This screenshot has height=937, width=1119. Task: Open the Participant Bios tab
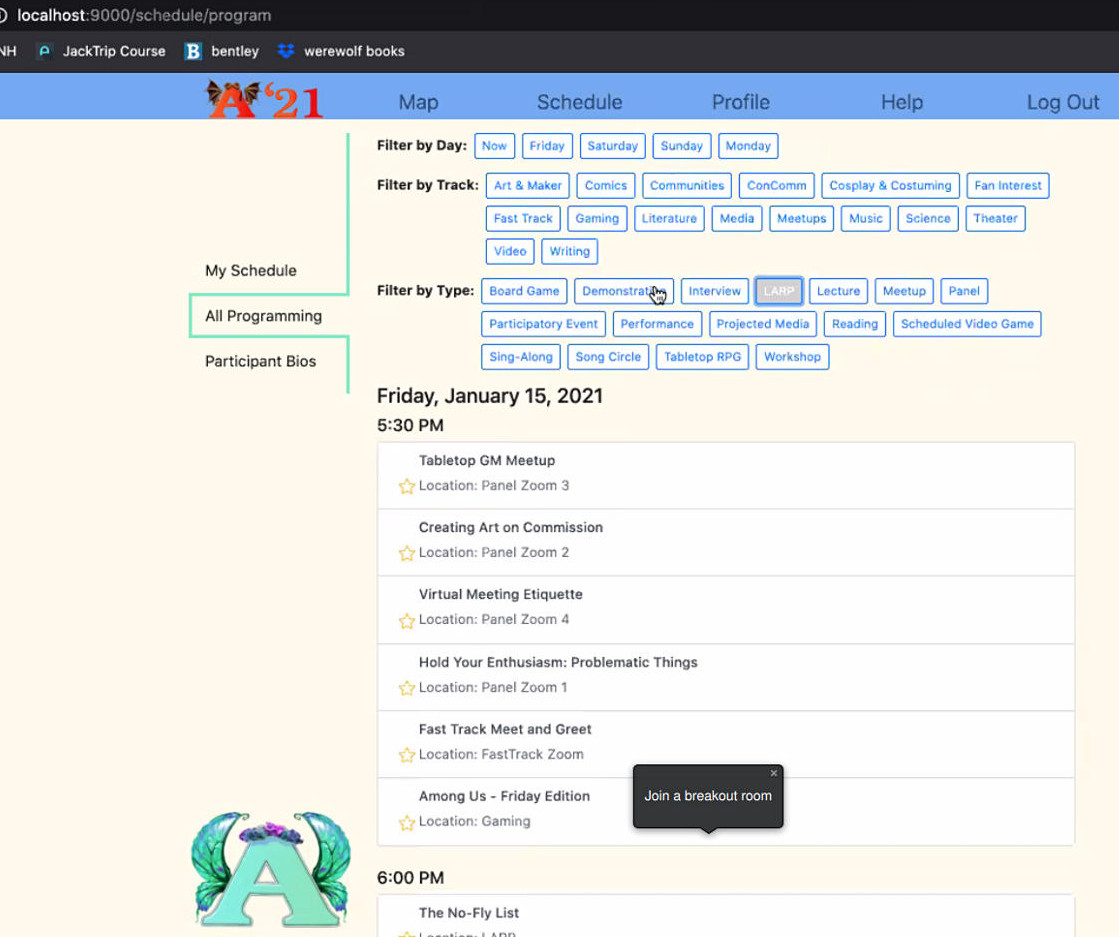(260, 362)
